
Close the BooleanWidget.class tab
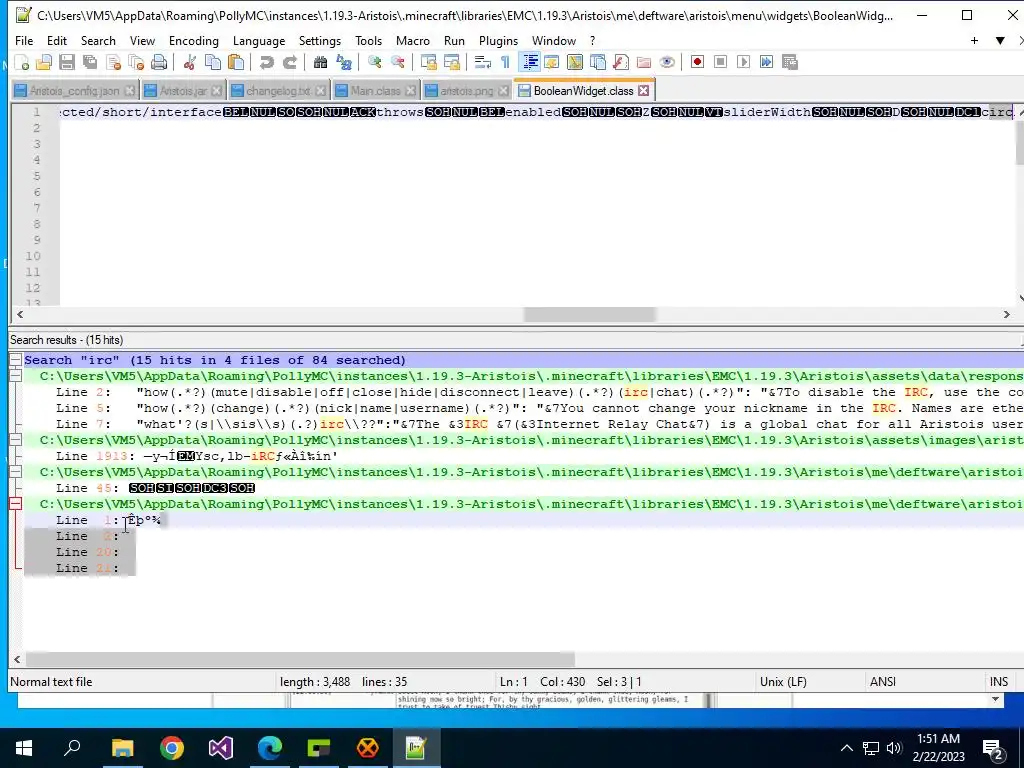(x=644, y=91)
